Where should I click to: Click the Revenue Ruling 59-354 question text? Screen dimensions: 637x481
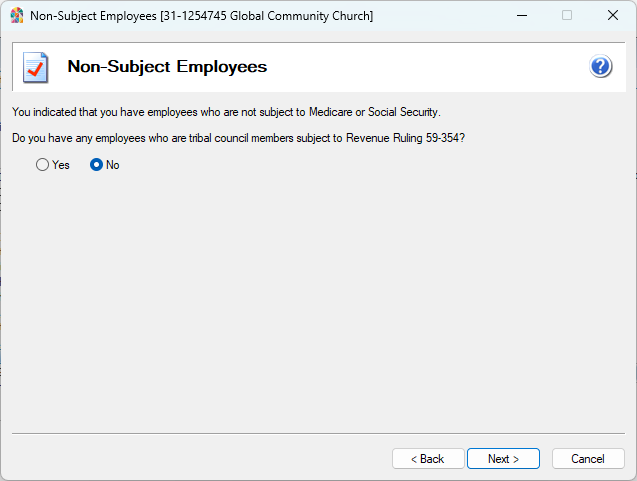238,137
